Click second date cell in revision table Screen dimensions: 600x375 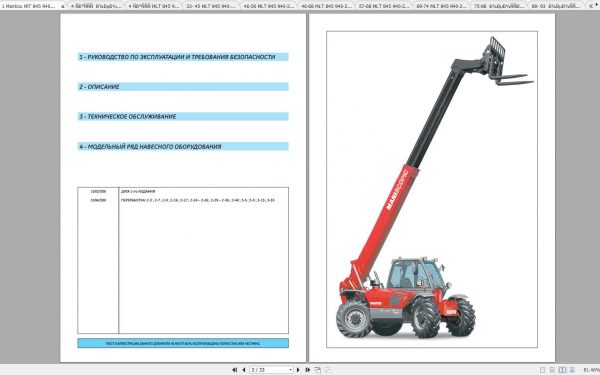(x=98, y=200)
